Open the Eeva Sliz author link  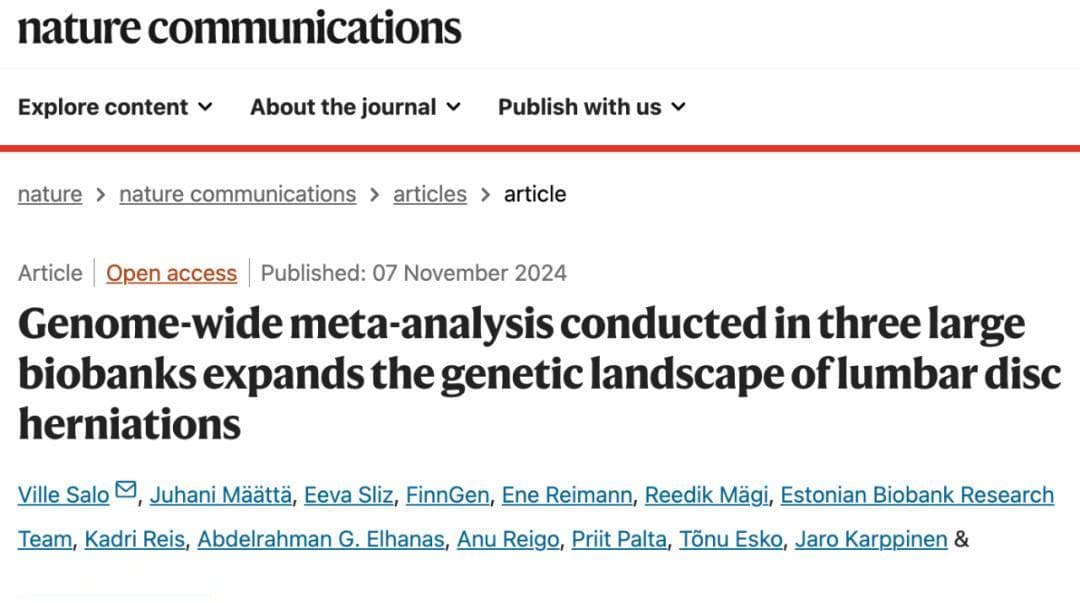point(349,495)
